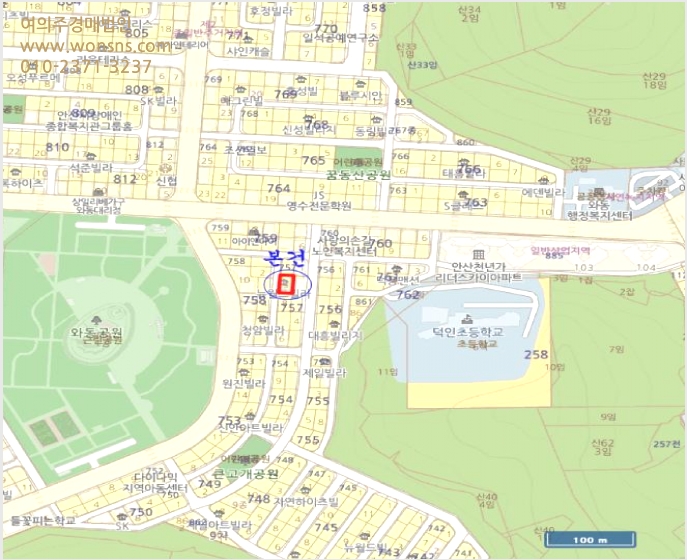Click the building icon above 대흥빌리지
The image size is (687, 560).
pyautogui.click(x=334, y=324)
